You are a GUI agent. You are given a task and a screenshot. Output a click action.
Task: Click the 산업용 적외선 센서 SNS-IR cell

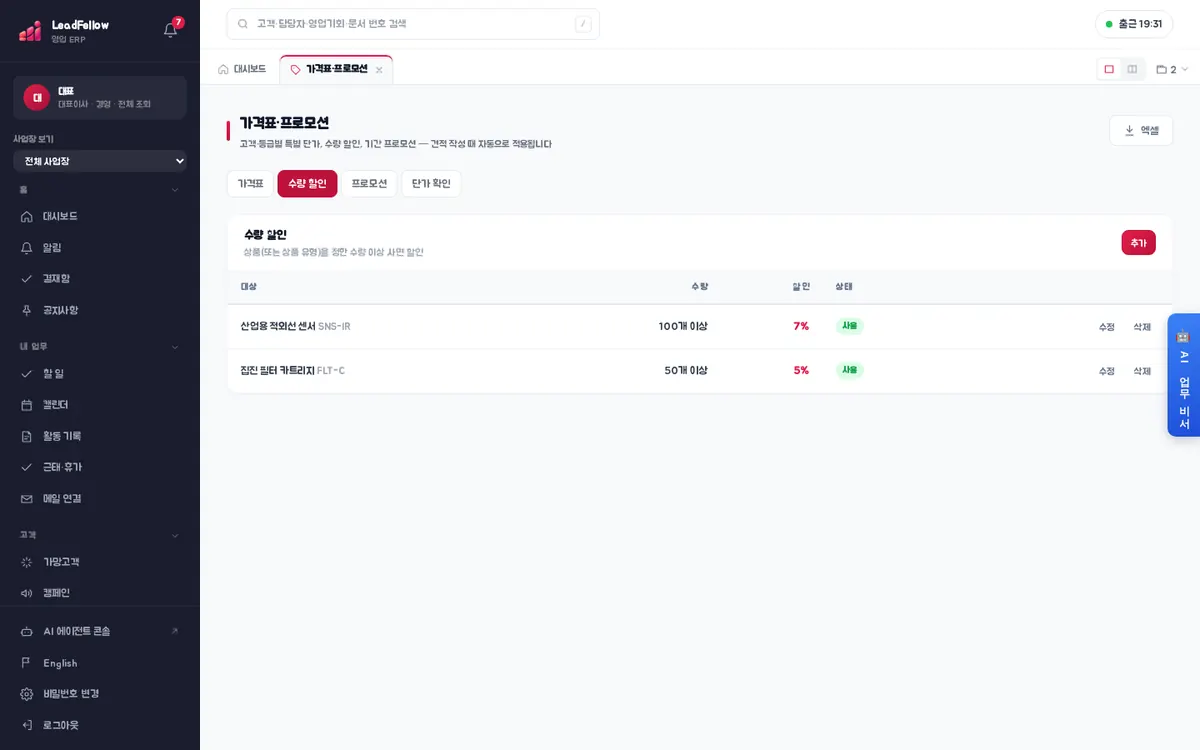(295, 326)
